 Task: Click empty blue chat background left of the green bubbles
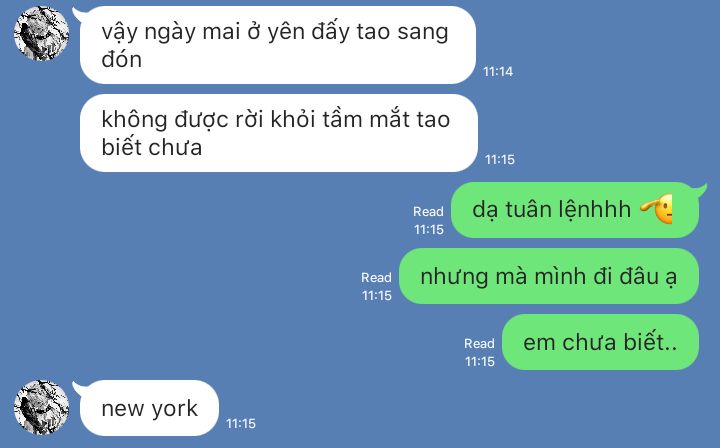click(207, 275)
